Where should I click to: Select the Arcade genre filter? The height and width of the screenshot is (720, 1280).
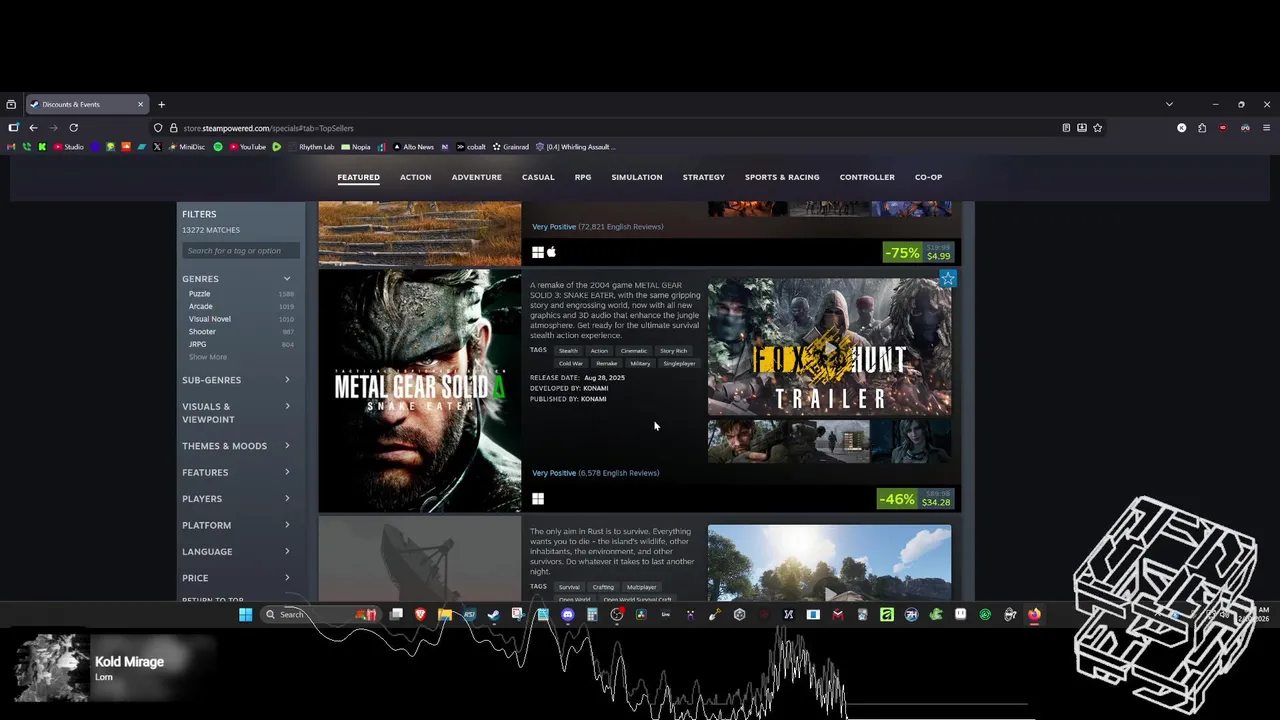[x=200, y=306]
